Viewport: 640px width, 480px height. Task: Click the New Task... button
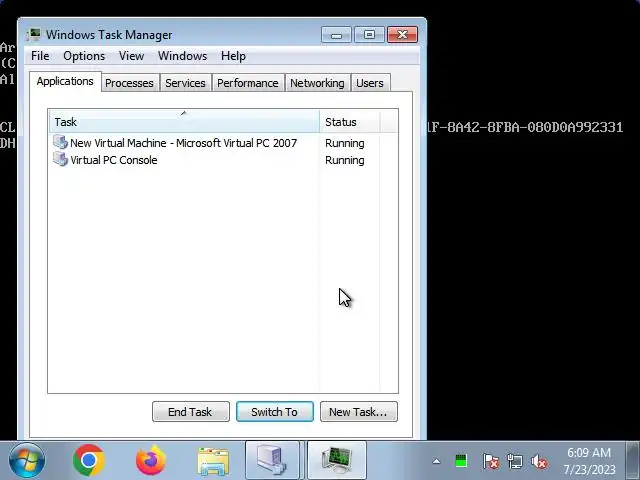tap(358, 412)
